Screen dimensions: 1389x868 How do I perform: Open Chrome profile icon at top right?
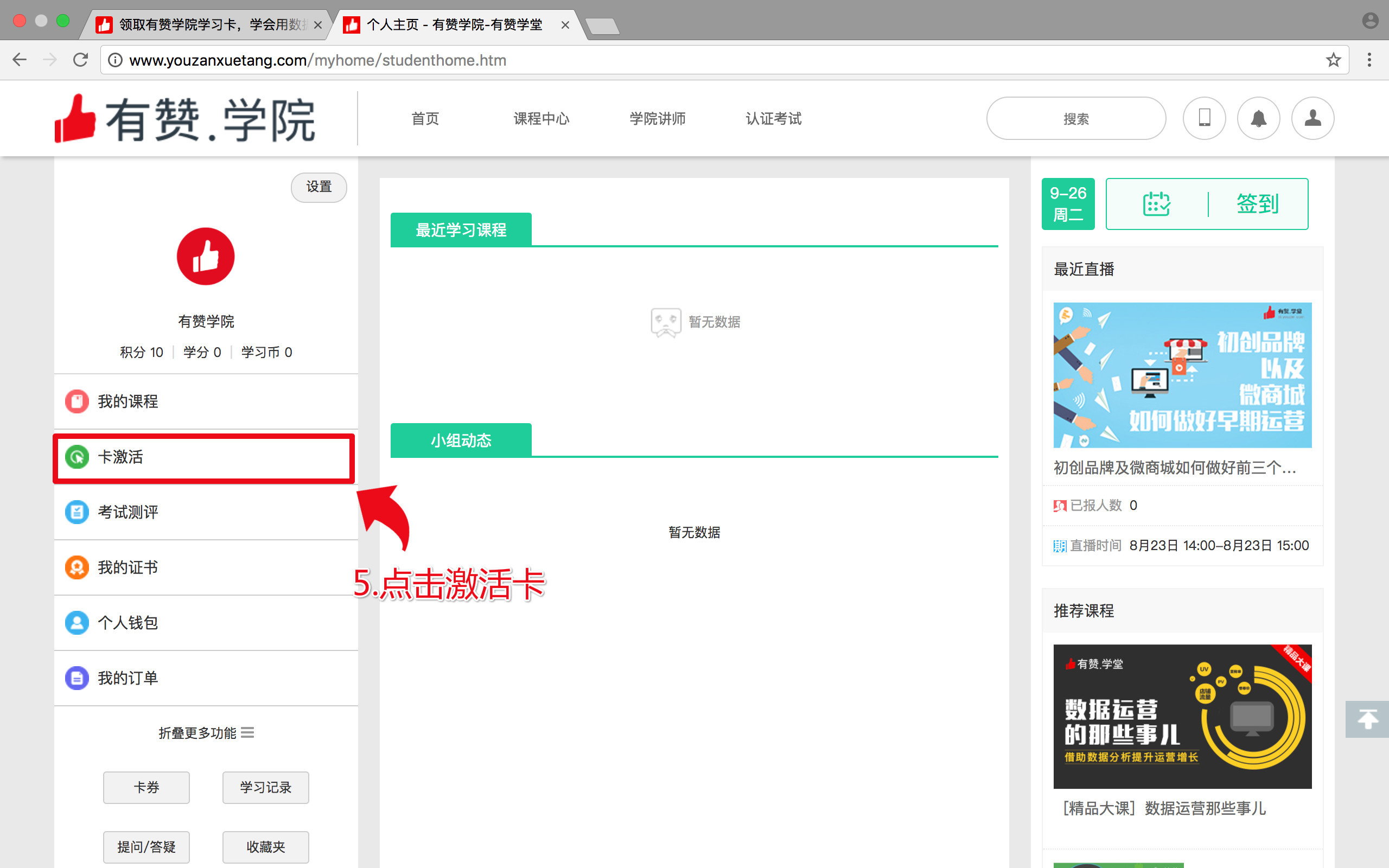click(x=1370, y=21)
